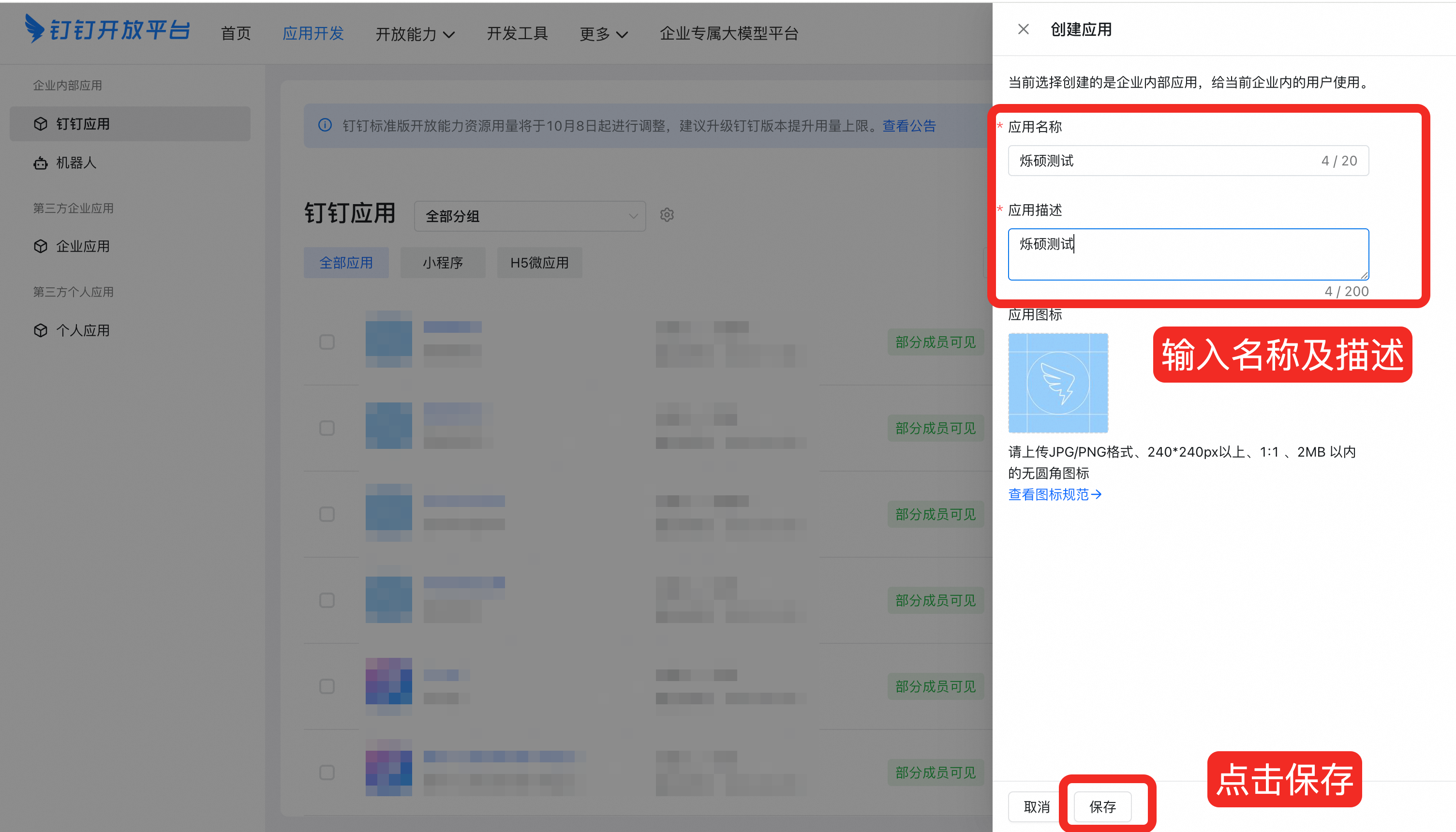Viewport: 1456px width, 832px height.
Task: Tick the first app row checkbox
Action: point(327,342)
